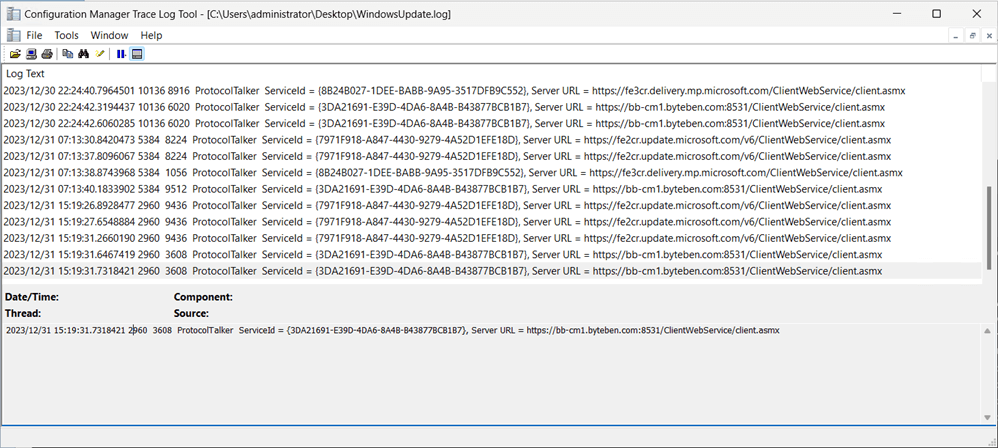
Task: Select the log row at 07:13:37.8096067
Action: (491, 156)
